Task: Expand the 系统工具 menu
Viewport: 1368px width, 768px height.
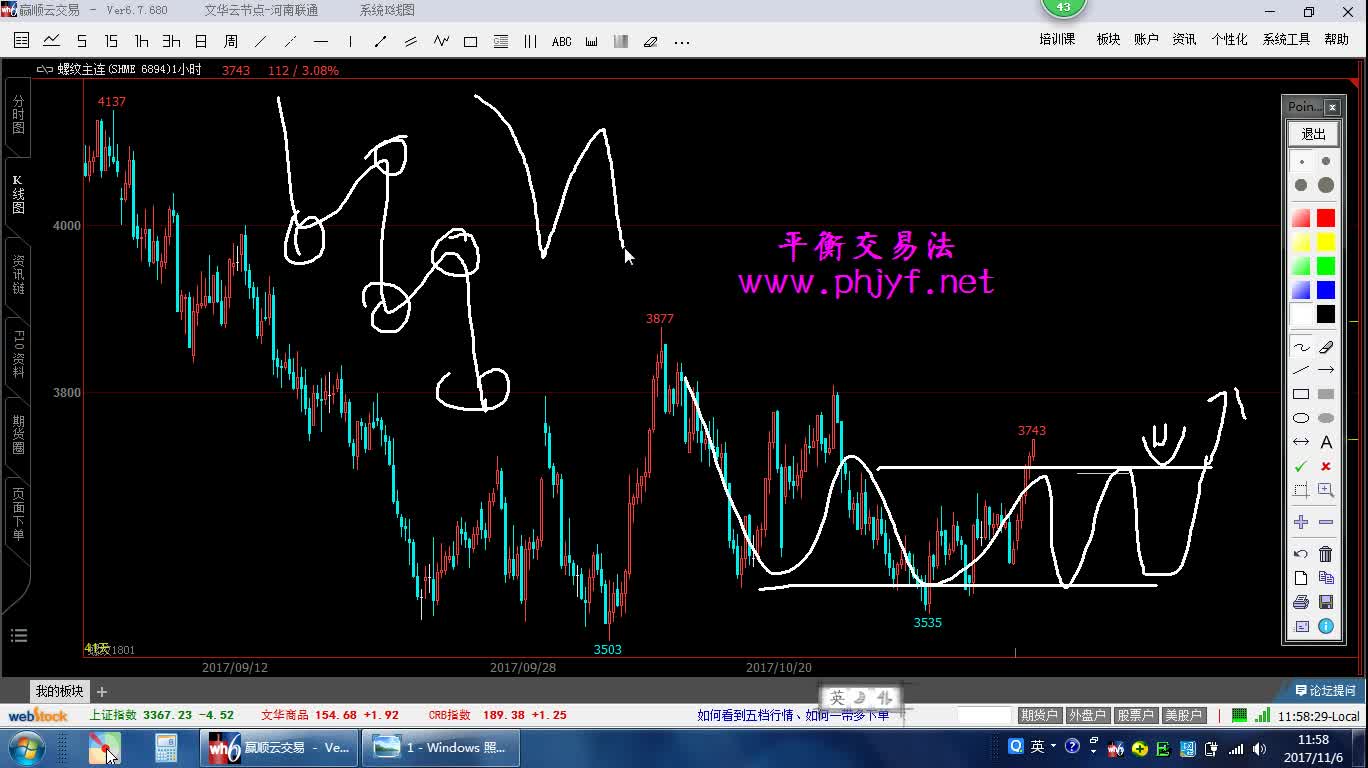Action: [x=1286, y=39]
